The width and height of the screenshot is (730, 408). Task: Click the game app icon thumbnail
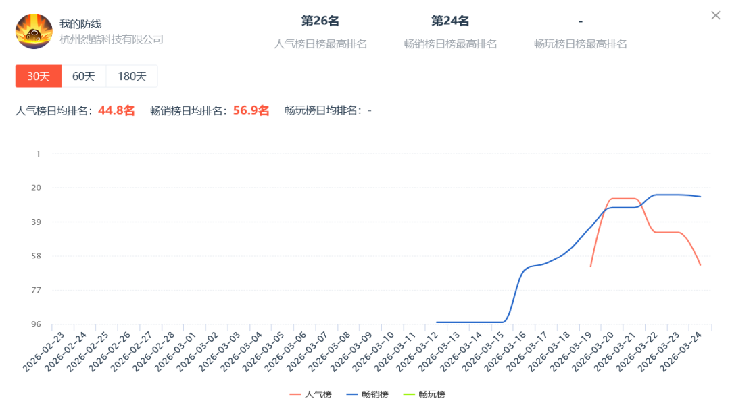pos(33,31)
